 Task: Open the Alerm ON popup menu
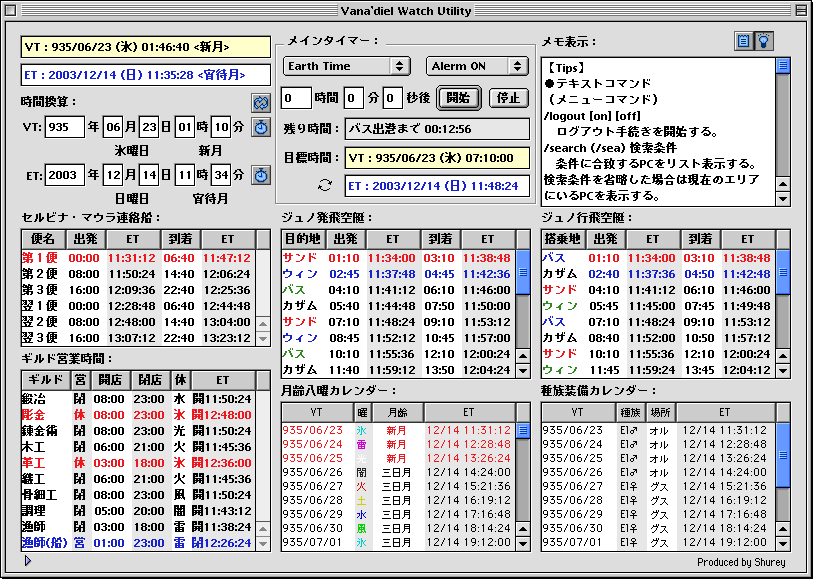476,66
